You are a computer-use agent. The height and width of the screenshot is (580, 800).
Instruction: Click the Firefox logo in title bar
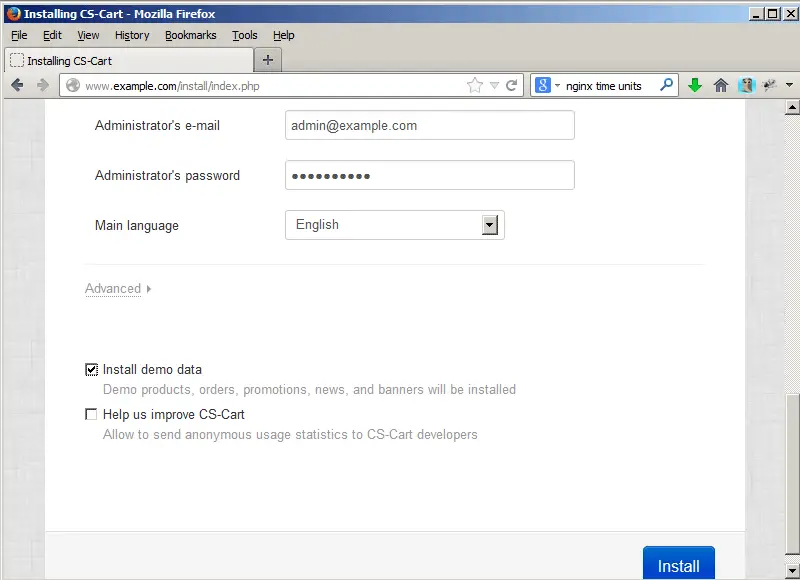[x=14, y=14]
